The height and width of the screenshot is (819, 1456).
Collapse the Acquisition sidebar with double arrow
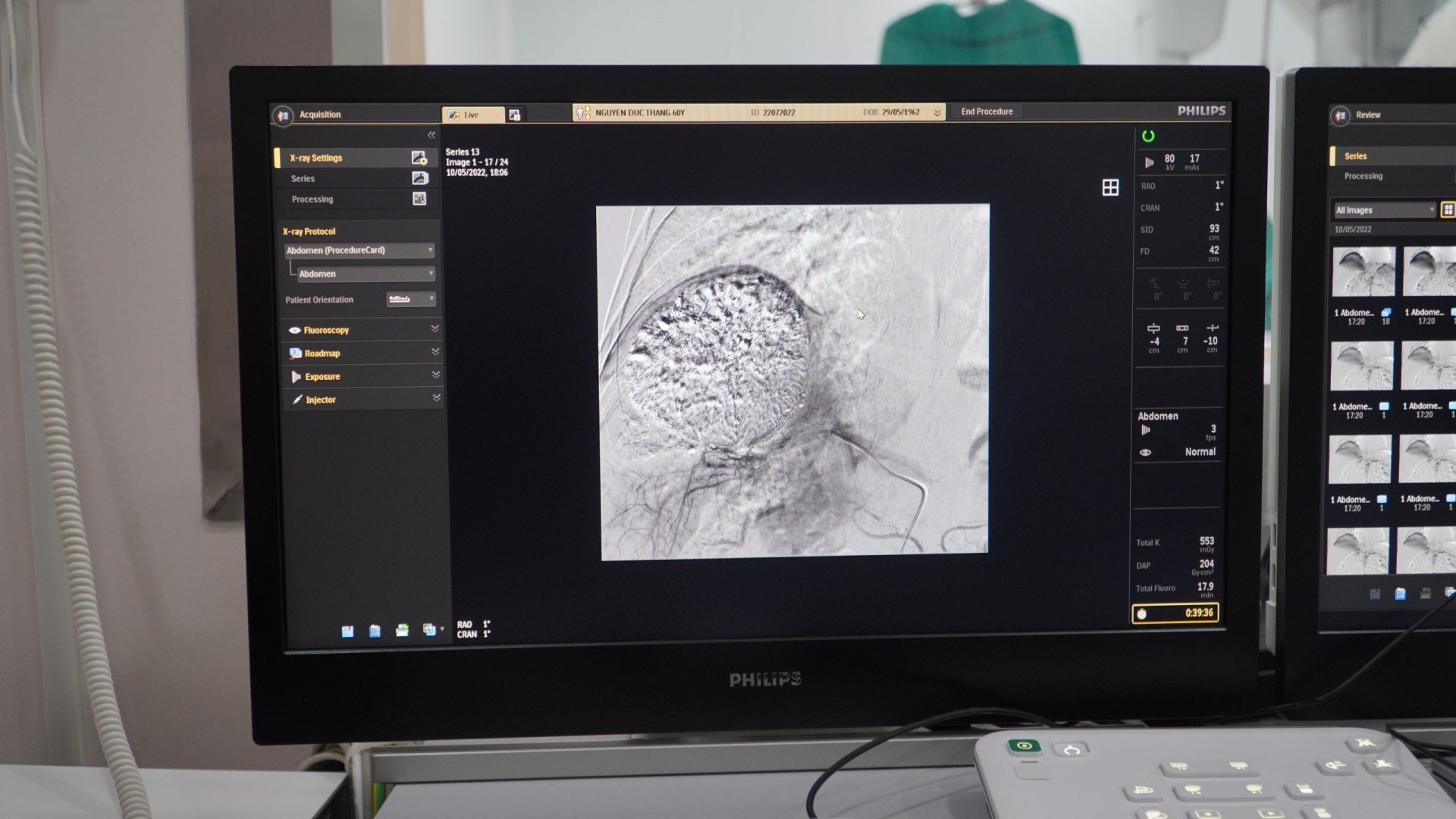point(431,135)
